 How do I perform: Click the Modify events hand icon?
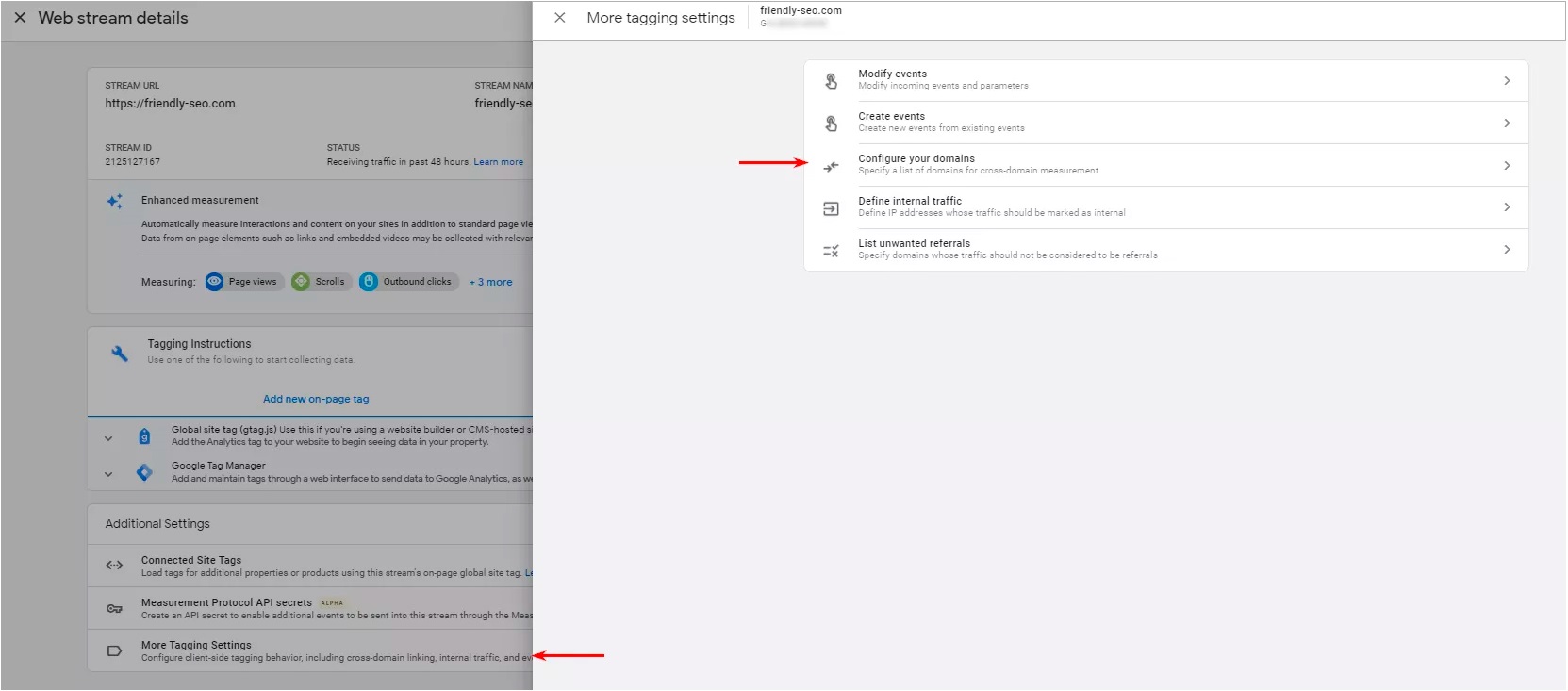coord(831,81)
